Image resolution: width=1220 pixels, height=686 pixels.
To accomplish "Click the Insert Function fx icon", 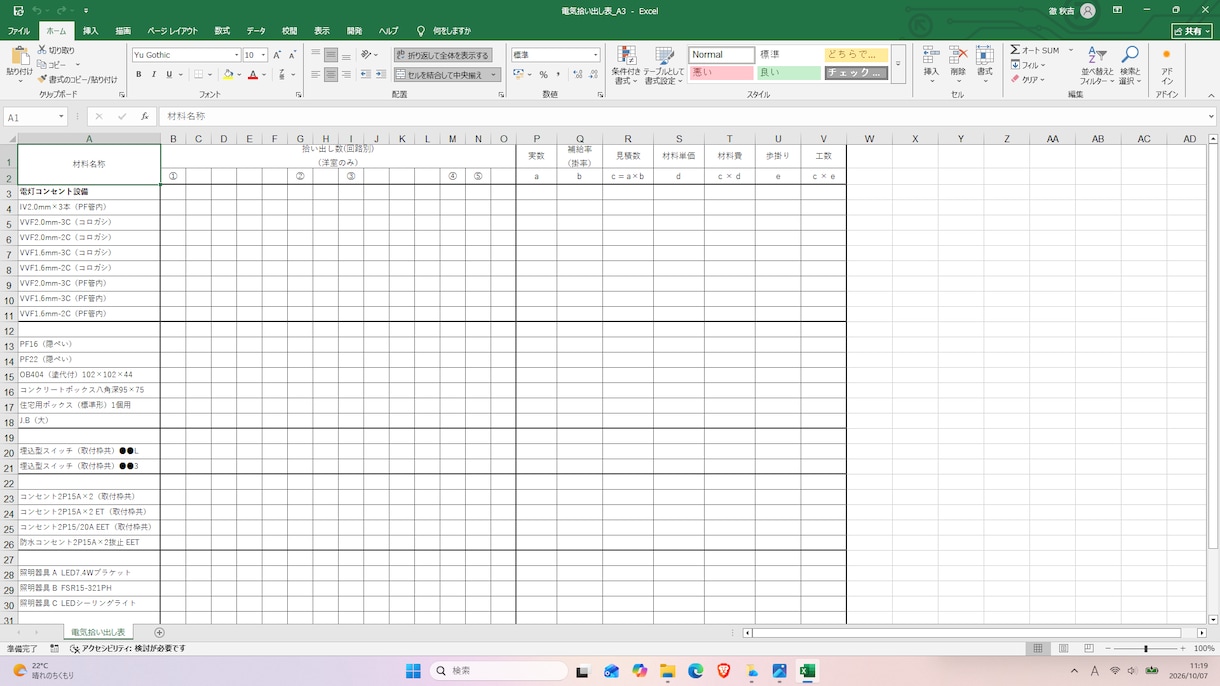I will pos(145,117).
